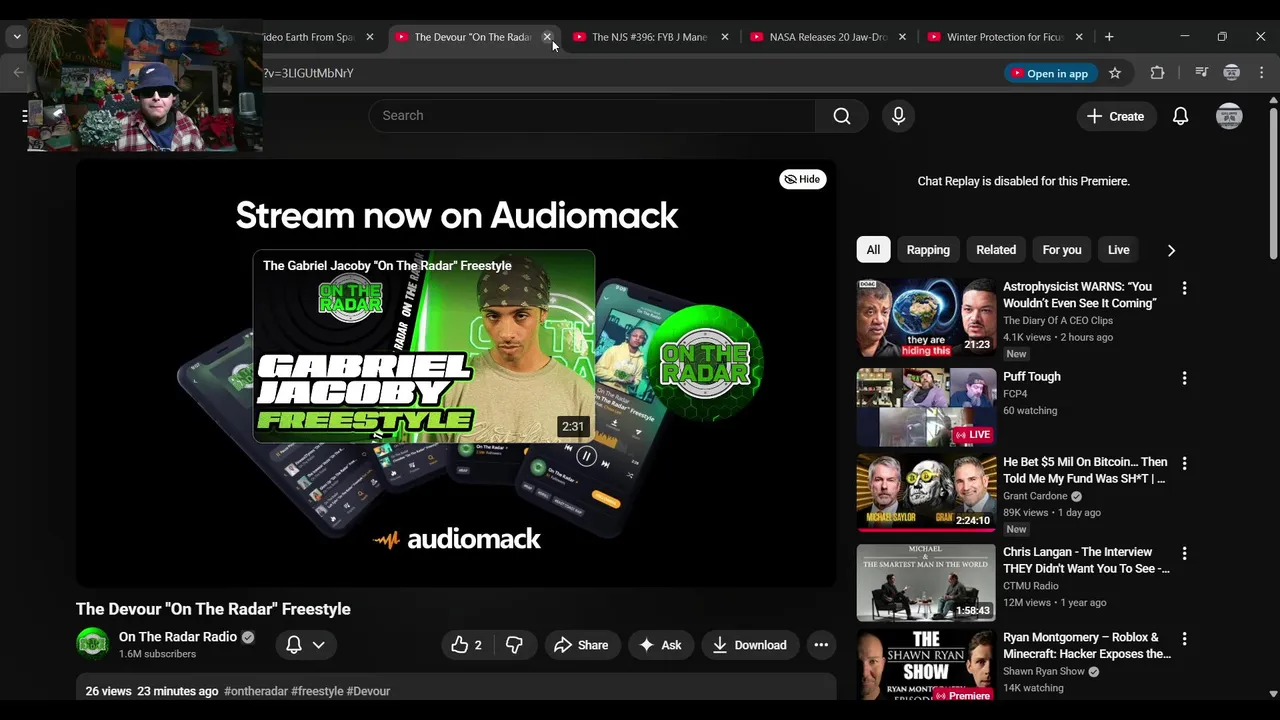Open more actions ellipsis under video
1280x720 pixels.
point(821,645)
